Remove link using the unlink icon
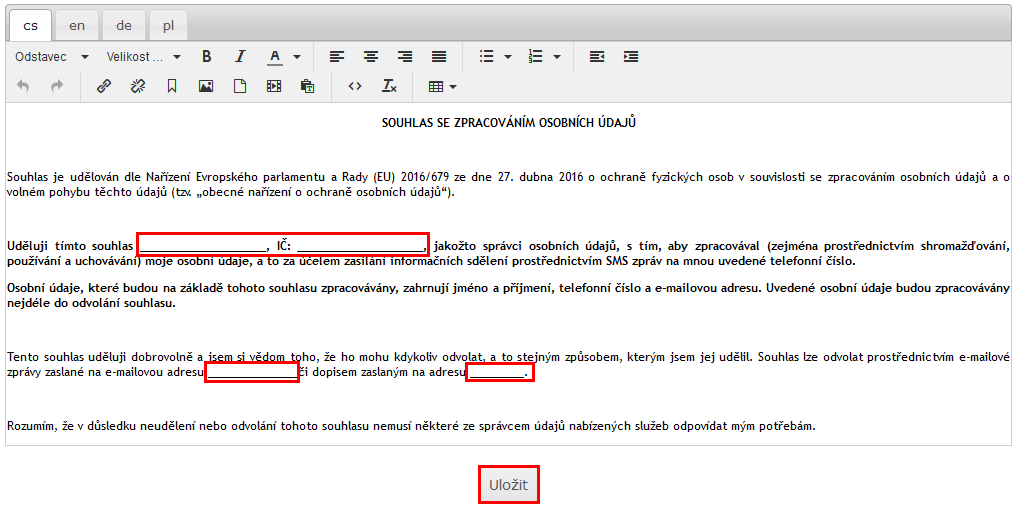This screenshot has height=513, width=1018. tap(138, 87)
